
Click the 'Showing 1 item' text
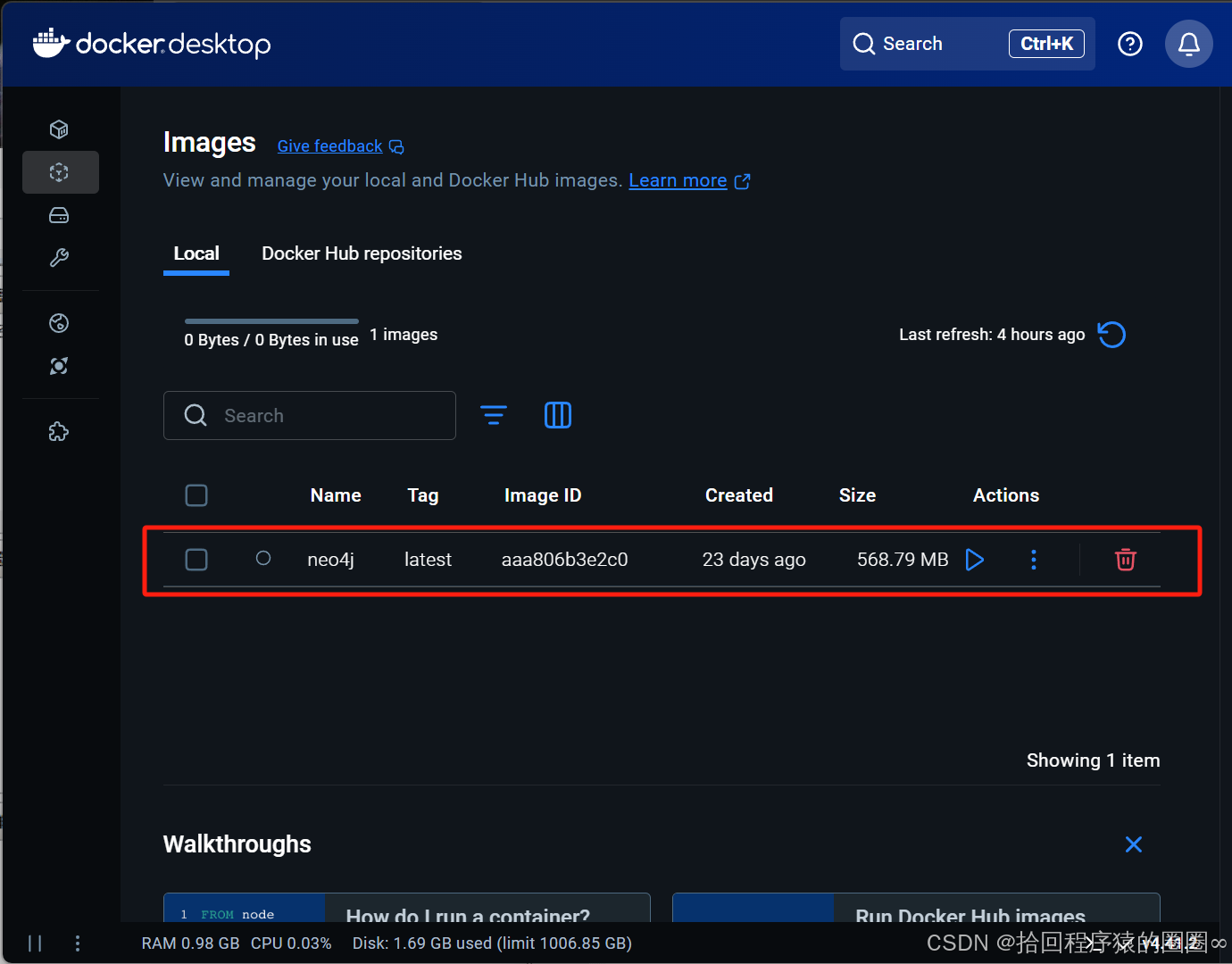click(x=1094, y=760)
